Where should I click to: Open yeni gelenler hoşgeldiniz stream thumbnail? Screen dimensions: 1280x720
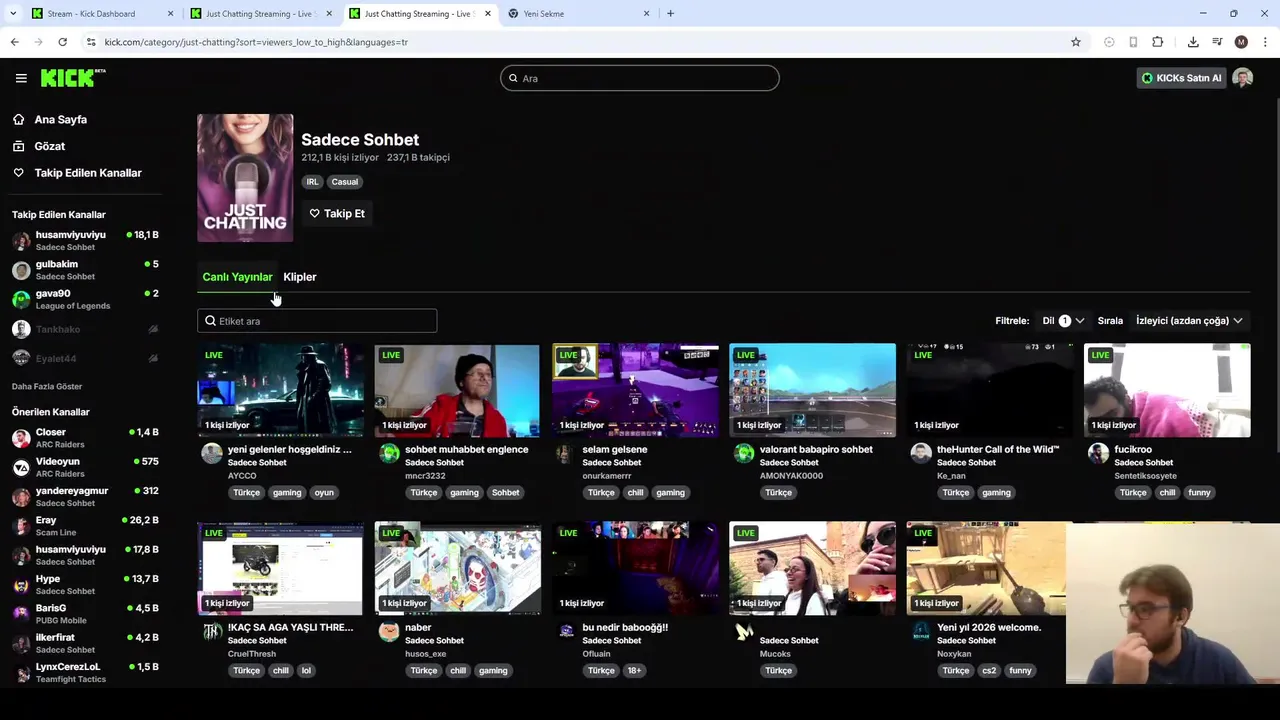(280, 390)
